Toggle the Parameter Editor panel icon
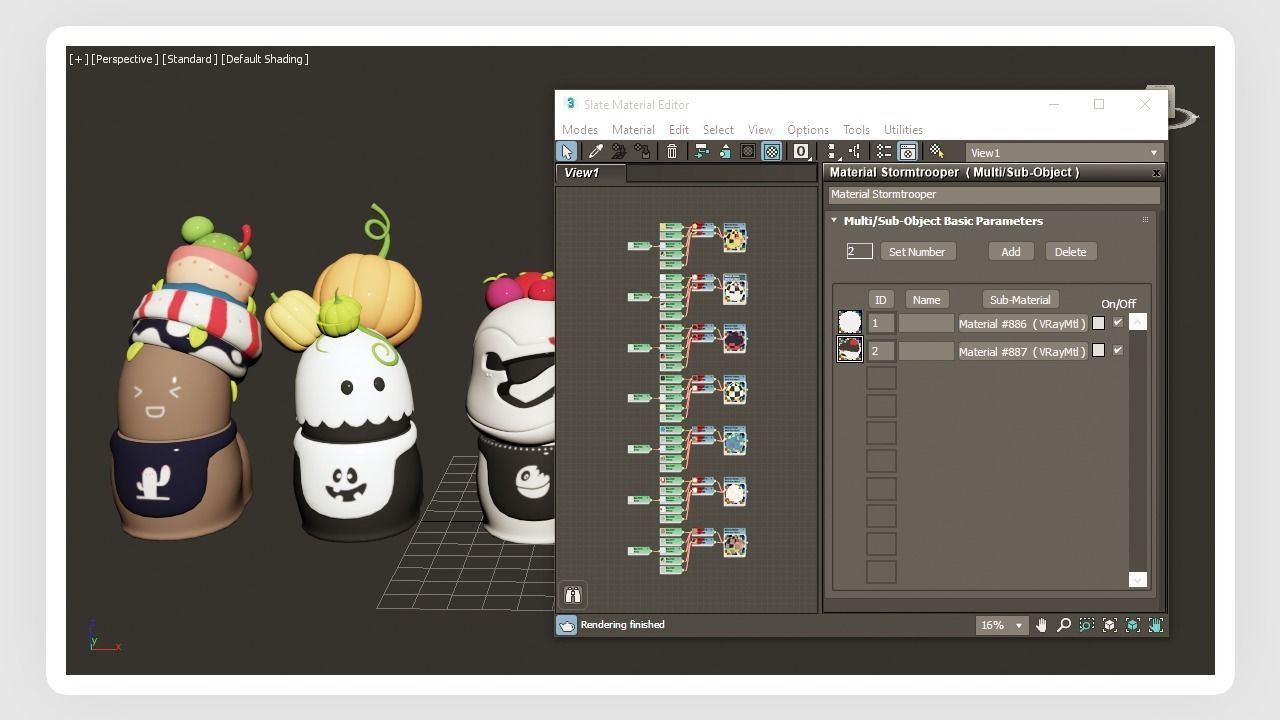Screen dimensions: 1280x720 click(908, 152)
